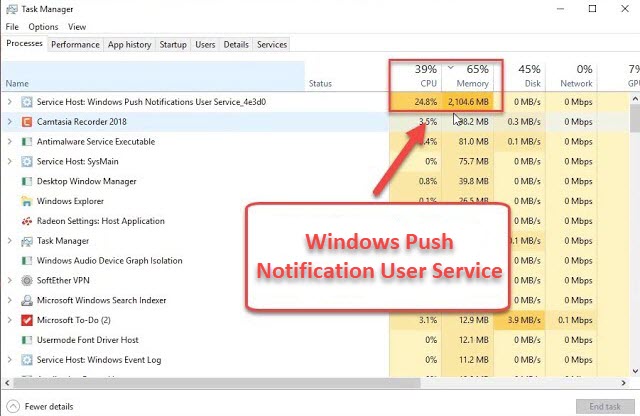Click the Desktop Window Manager icon
The height and width of the screenshot is (416, 640).
click(27, 181)
